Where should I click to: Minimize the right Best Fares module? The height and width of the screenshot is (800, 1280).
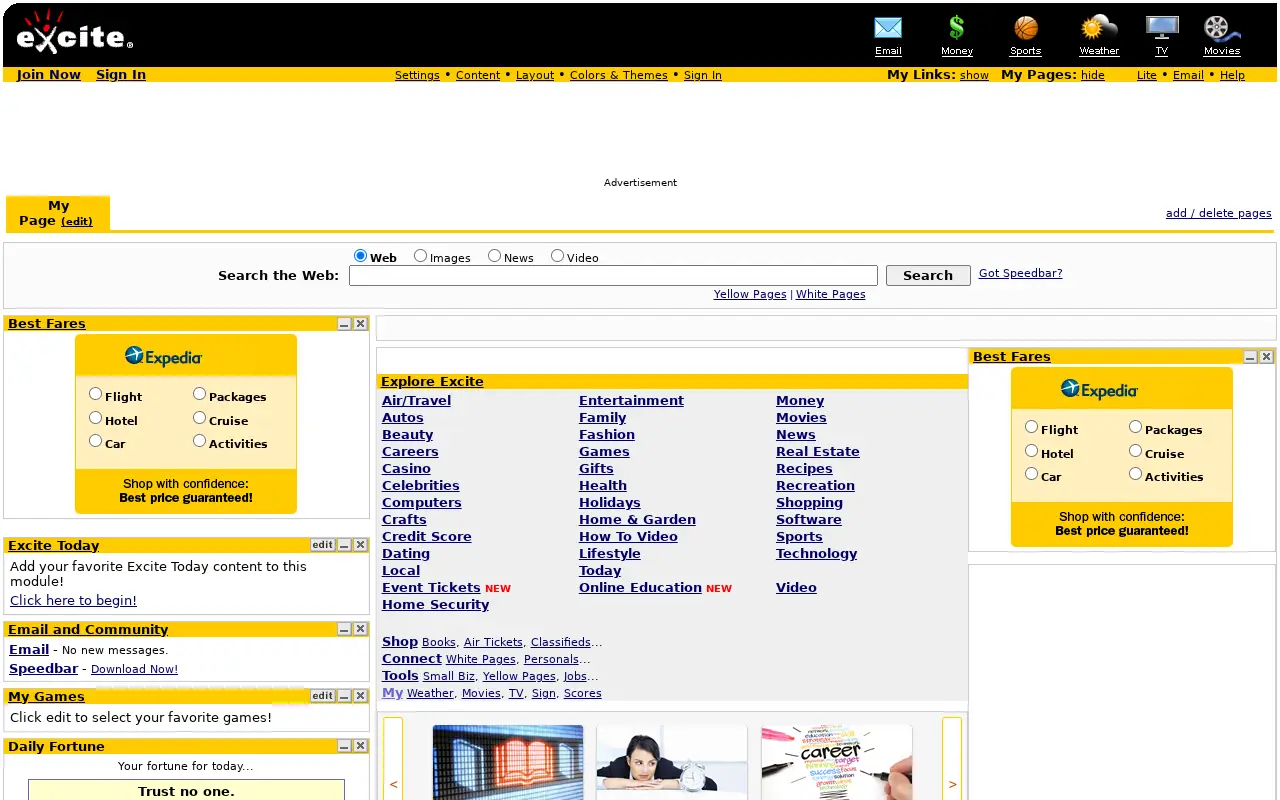coord(1250,357)
